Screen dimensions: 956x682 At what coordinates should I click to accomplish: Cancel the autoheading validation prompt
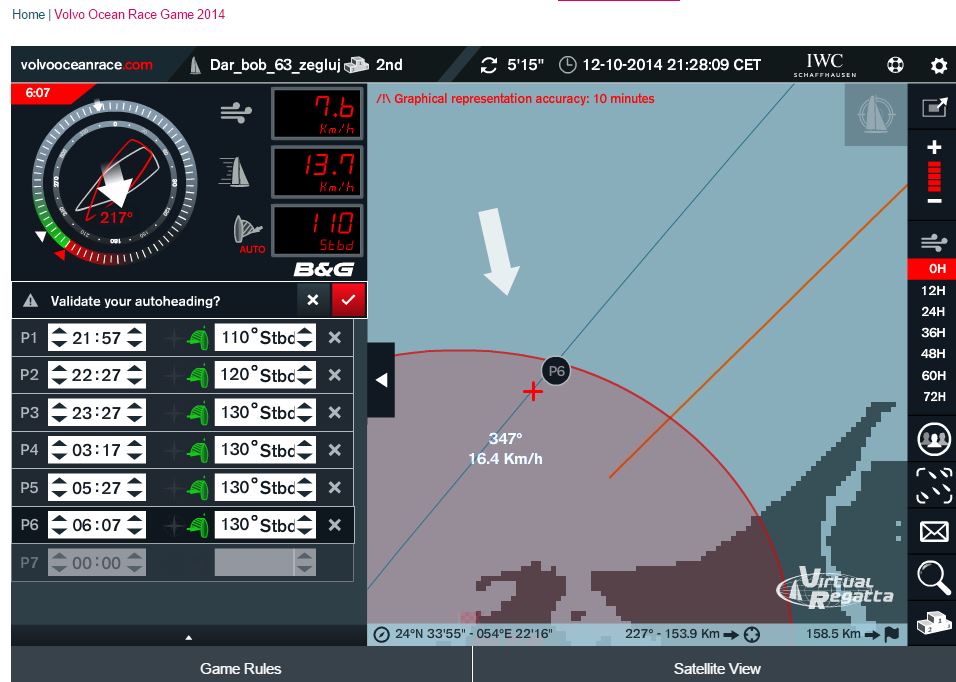pos(313,300)
